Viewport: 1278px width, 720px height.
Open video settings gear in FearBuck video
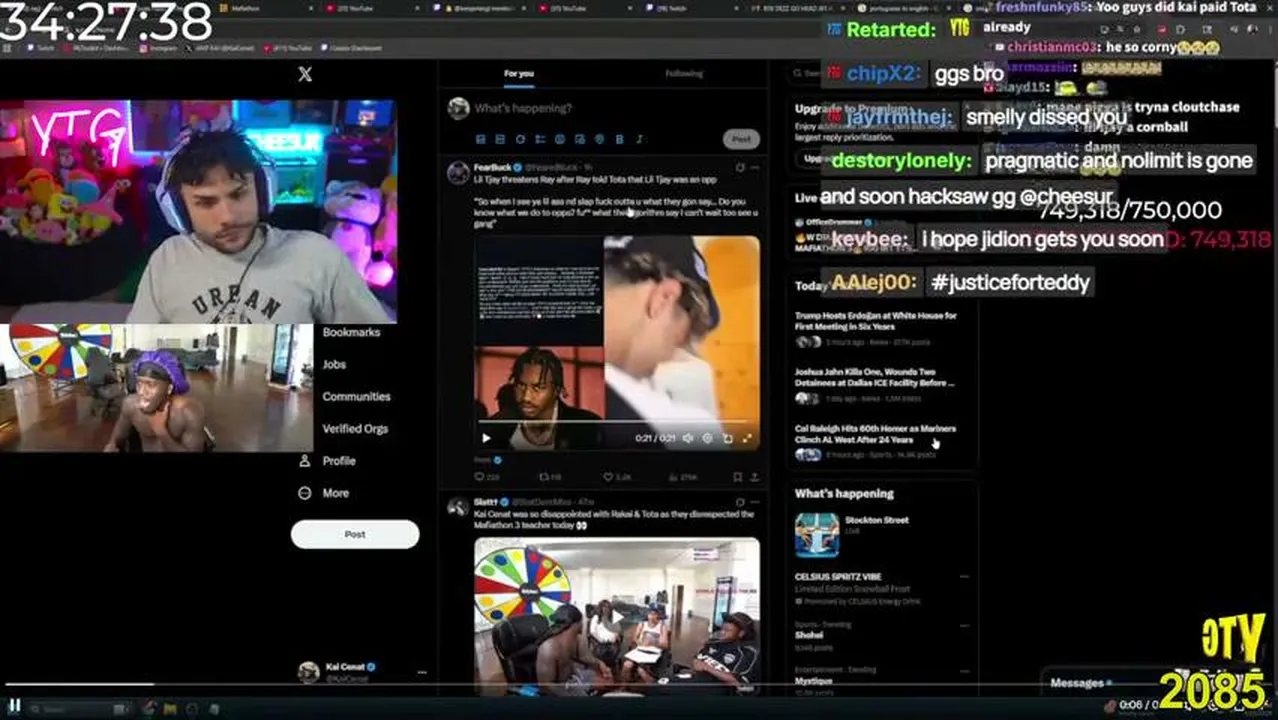(x=707, y=438)
